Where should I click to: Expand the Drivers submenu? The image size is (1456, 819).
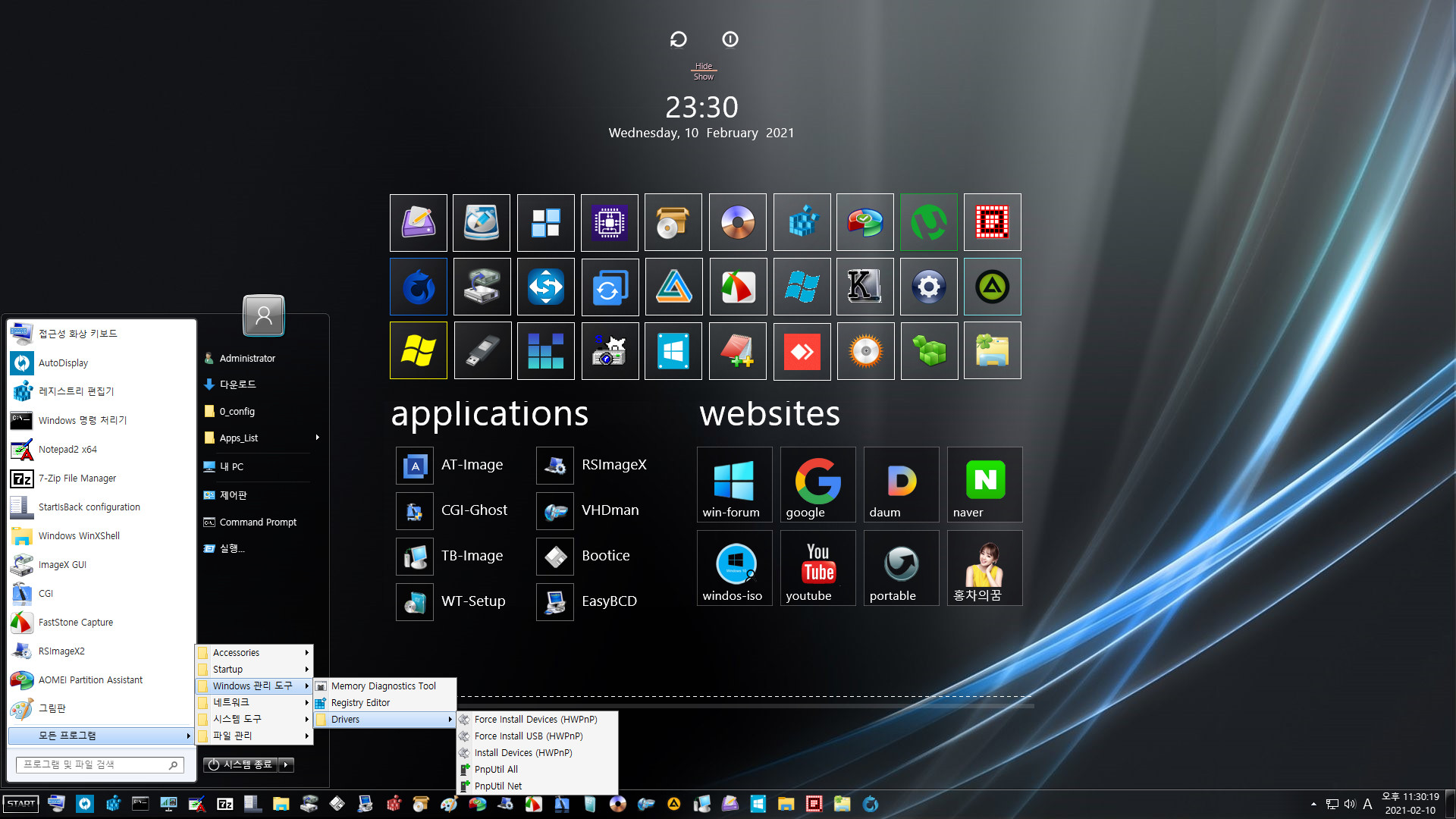click(x=384, y=720)
